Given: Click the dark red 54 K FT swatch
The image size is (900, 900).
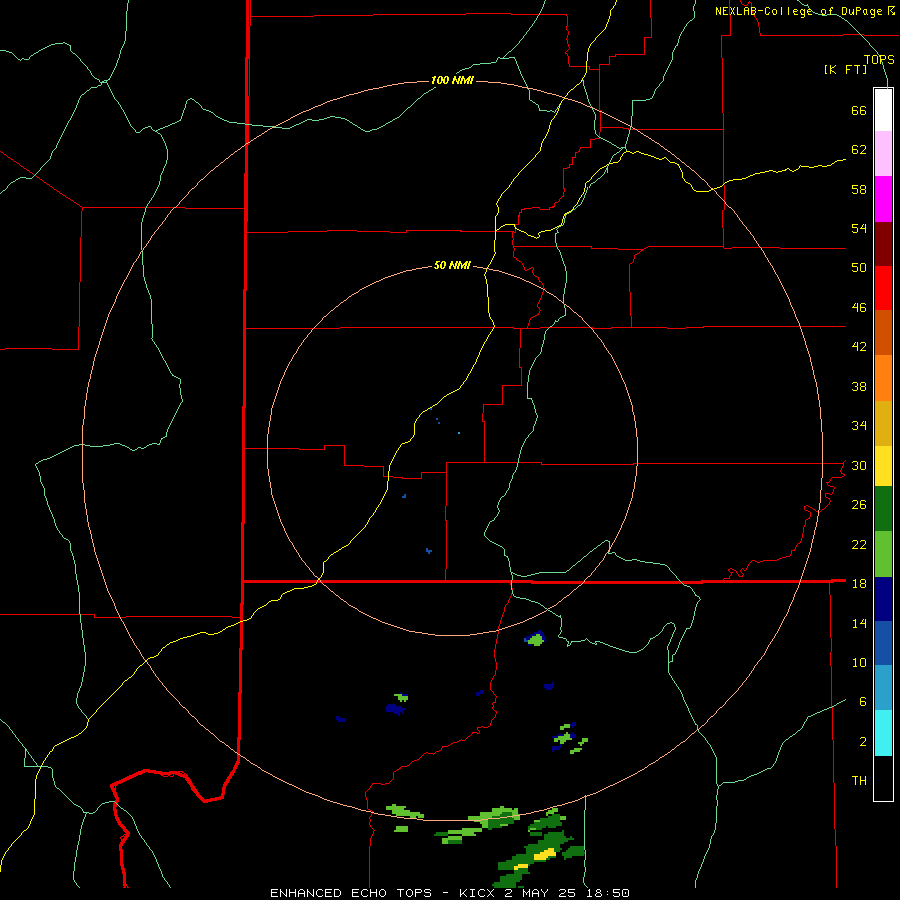Looking at the screenshot, I should point(883,244).
